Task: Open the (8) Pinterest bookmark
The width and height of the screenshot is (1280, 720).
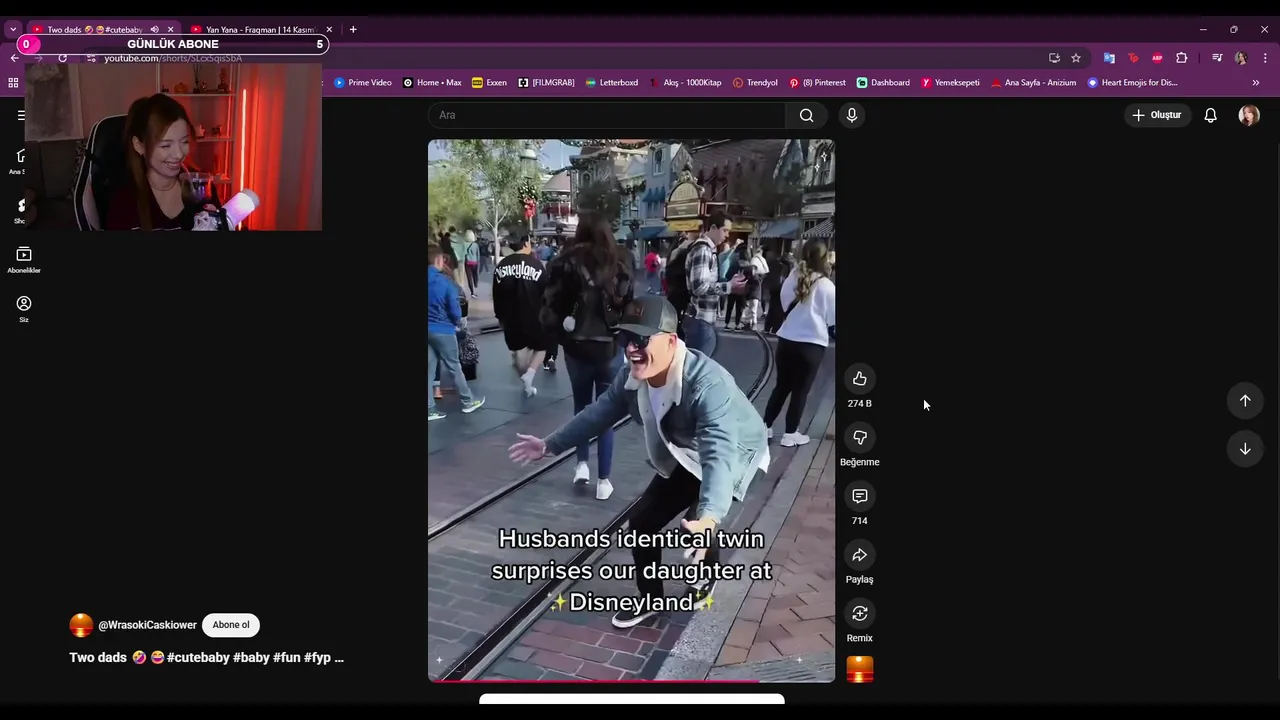Action: tap(817, 83)
